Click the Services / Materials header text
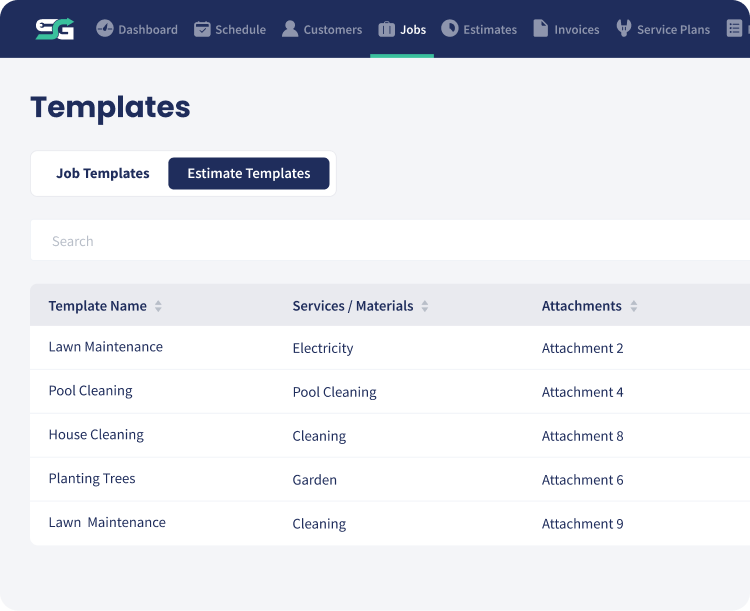Viewport: 750px width, 611px height. click(353, 306)
